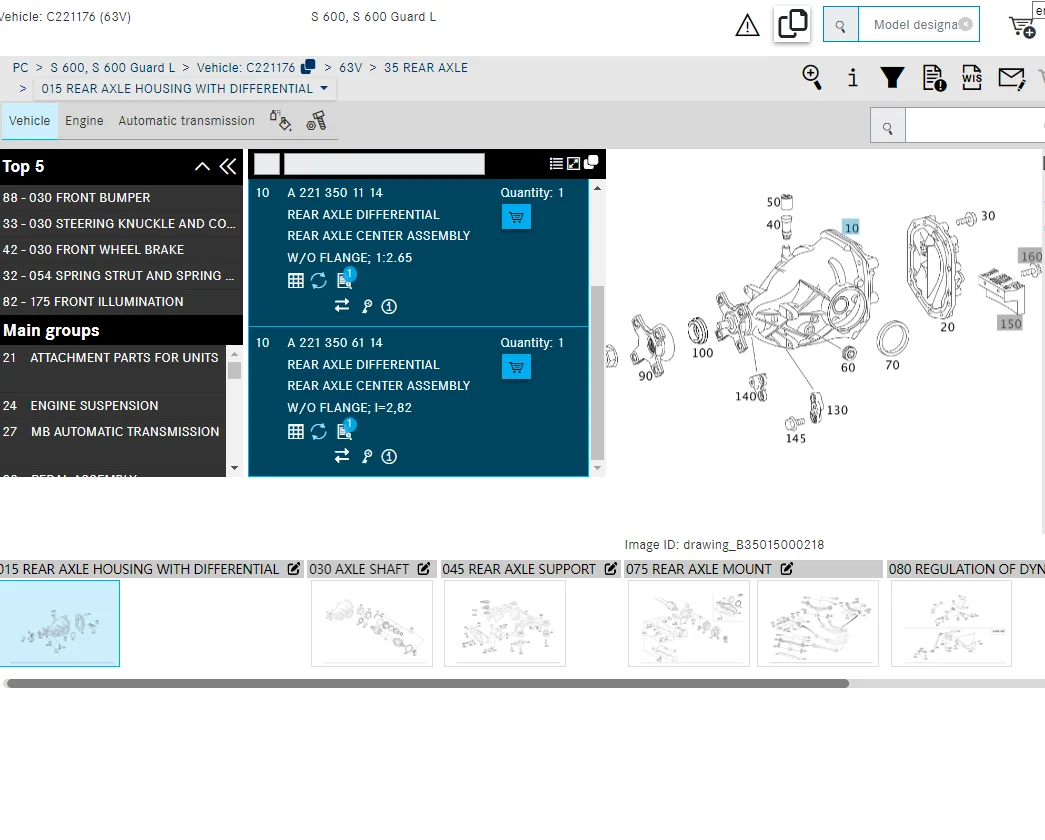Open the document with alert icon
This screenshot has height=840, width=1045.
[x=934, y=78]
